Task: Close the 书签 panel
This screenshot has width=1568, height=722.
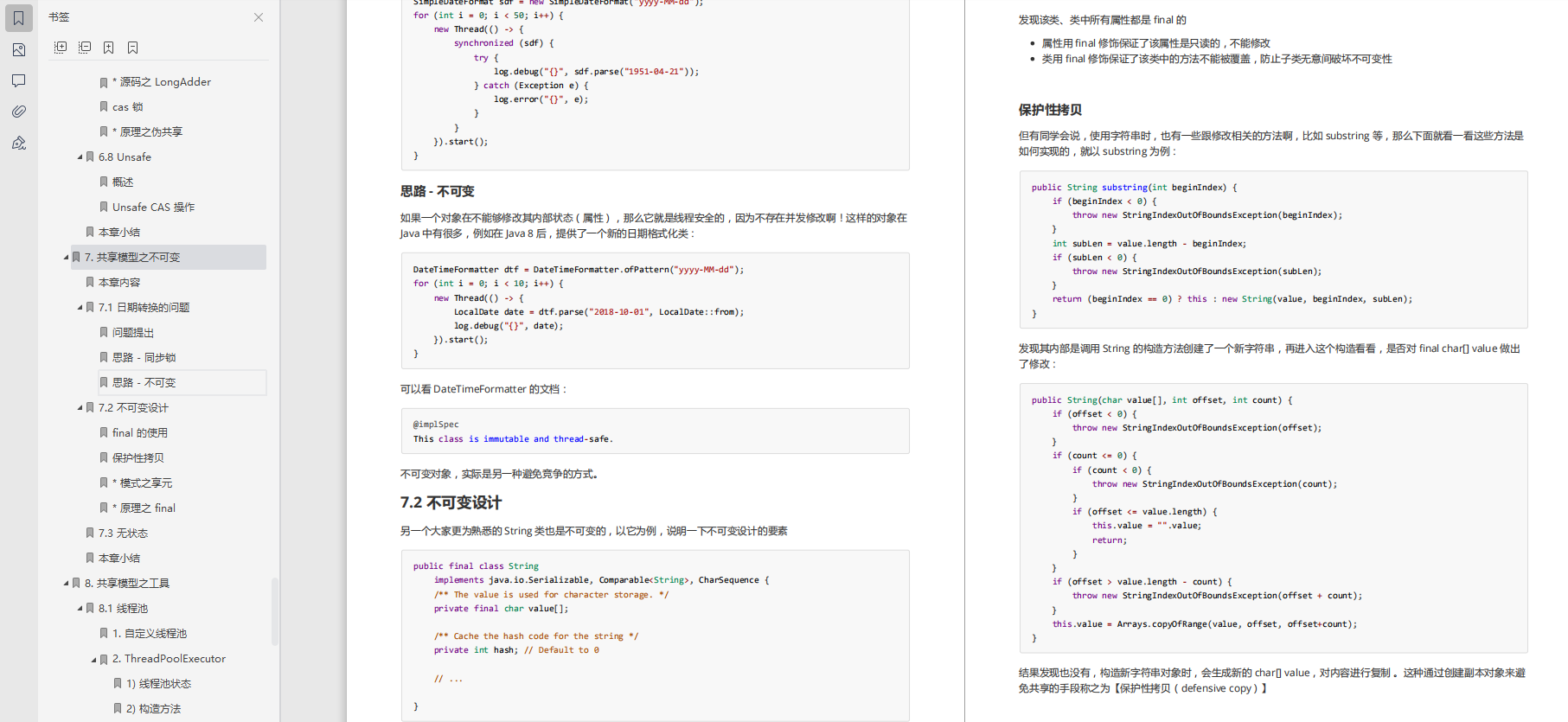Action: (x=259, y=17)
